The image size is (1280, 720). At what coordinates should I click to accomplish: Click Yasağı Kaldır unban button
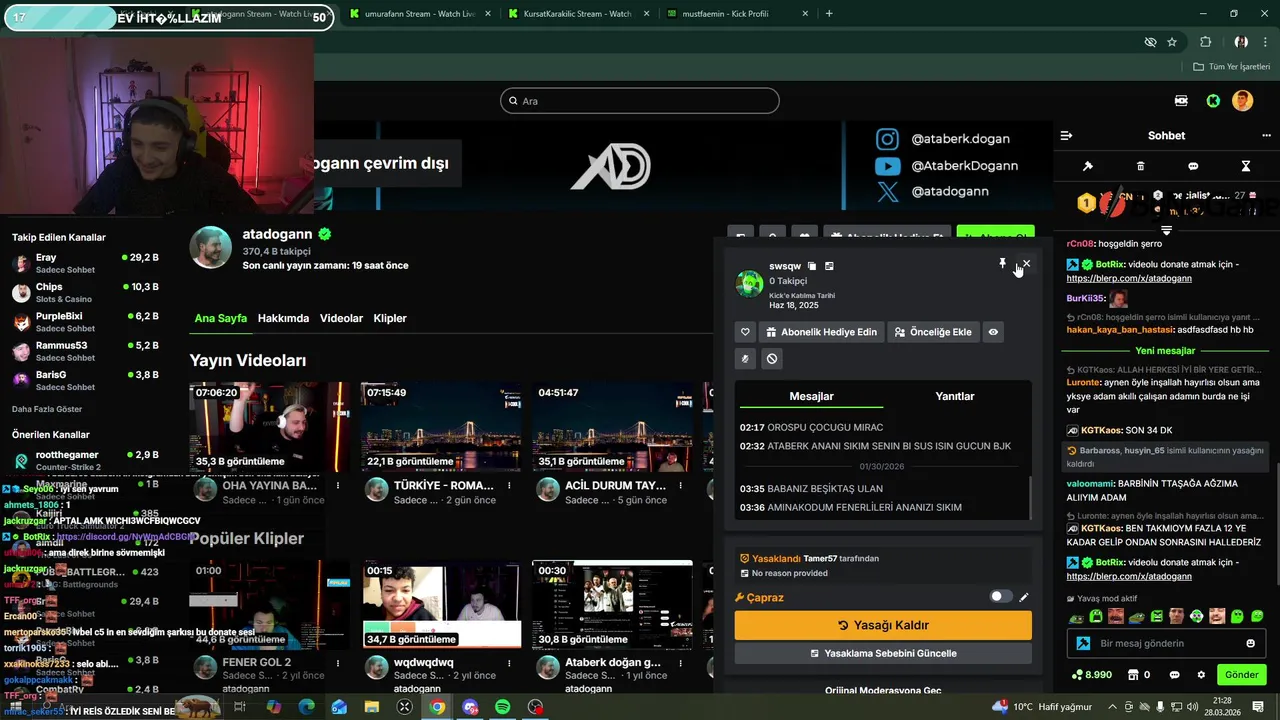(883, 625)
